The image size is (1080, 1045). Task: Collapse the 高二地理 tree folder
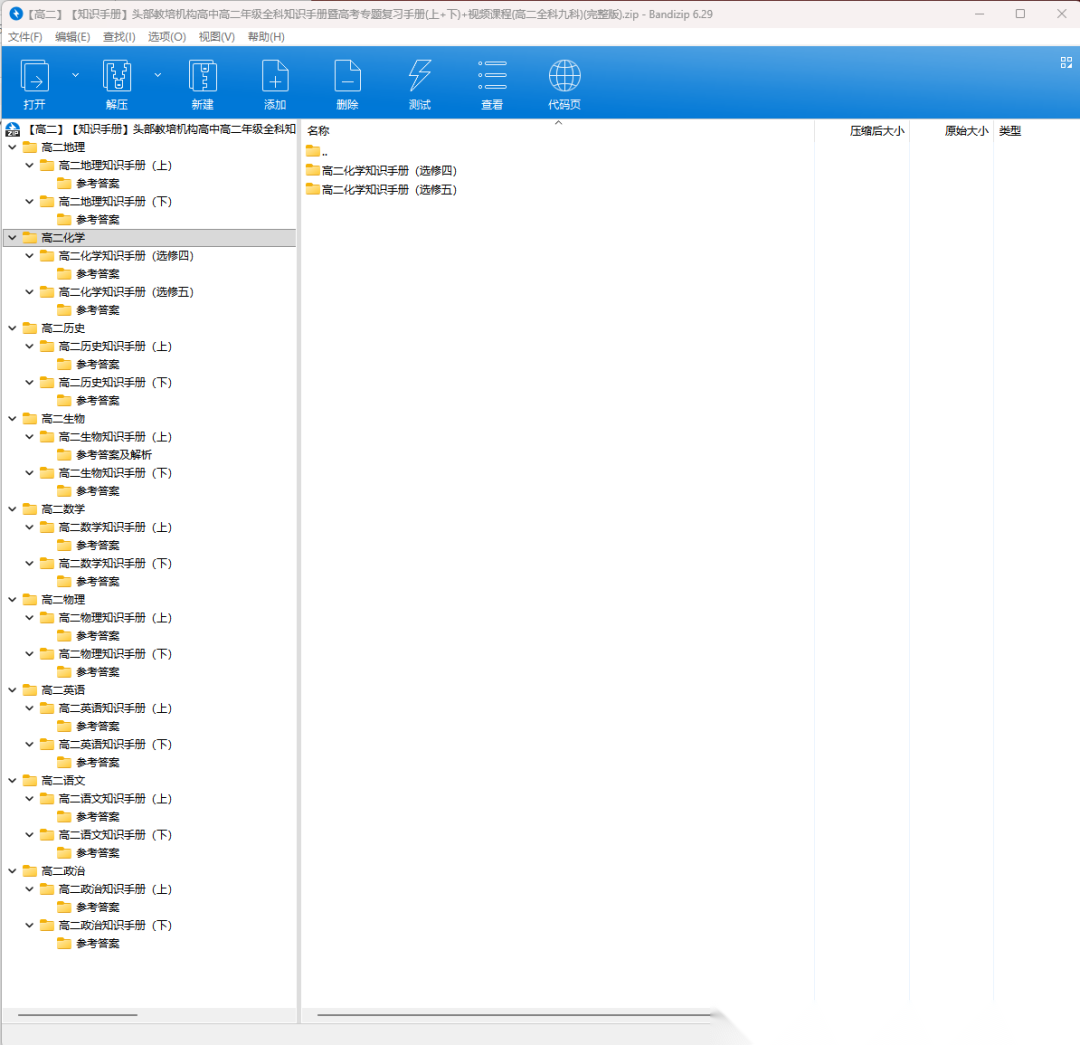pos(12,148)
